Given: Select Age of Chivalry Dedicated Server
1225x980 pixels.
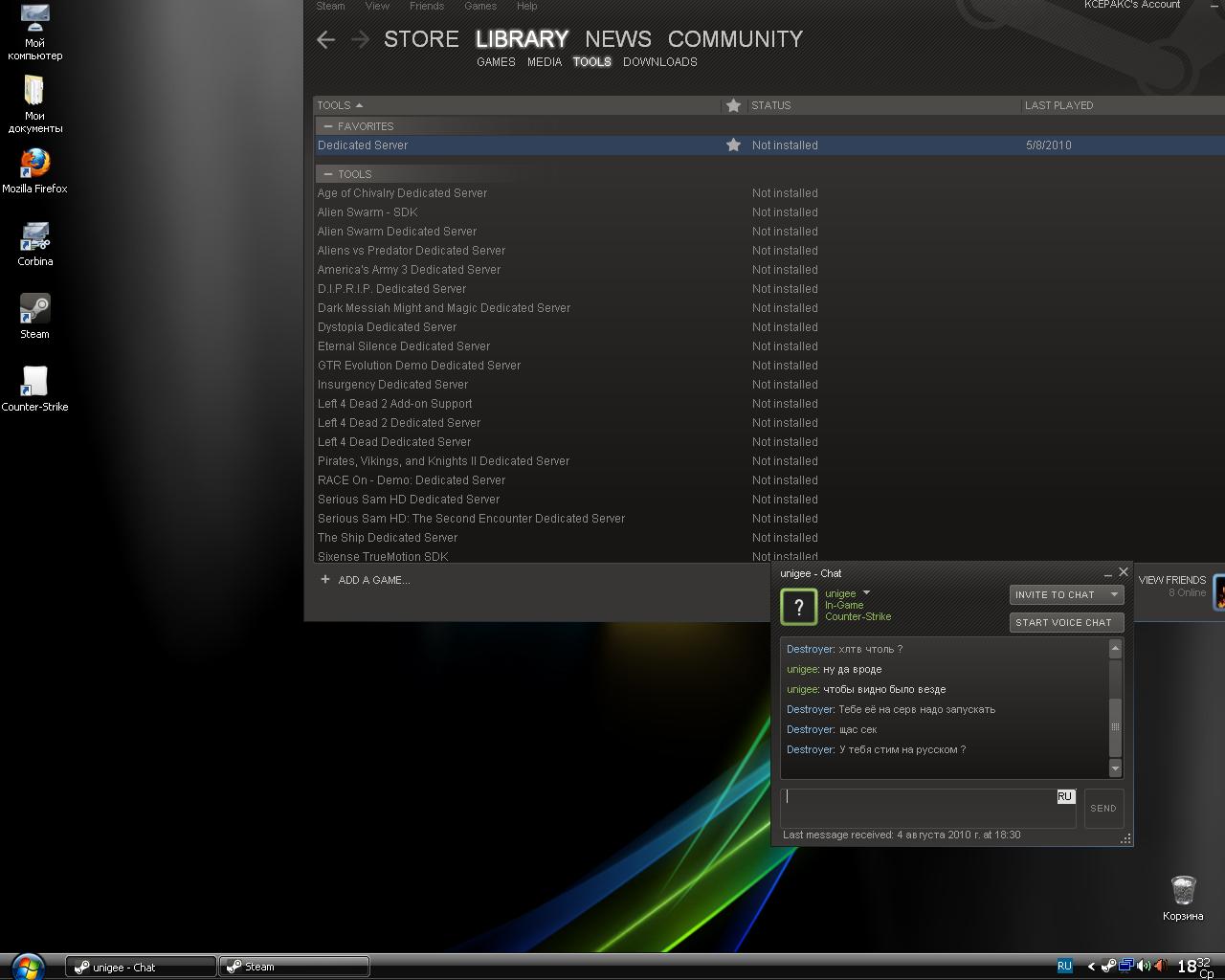Looking at the screenshot, I should point(769,193).
